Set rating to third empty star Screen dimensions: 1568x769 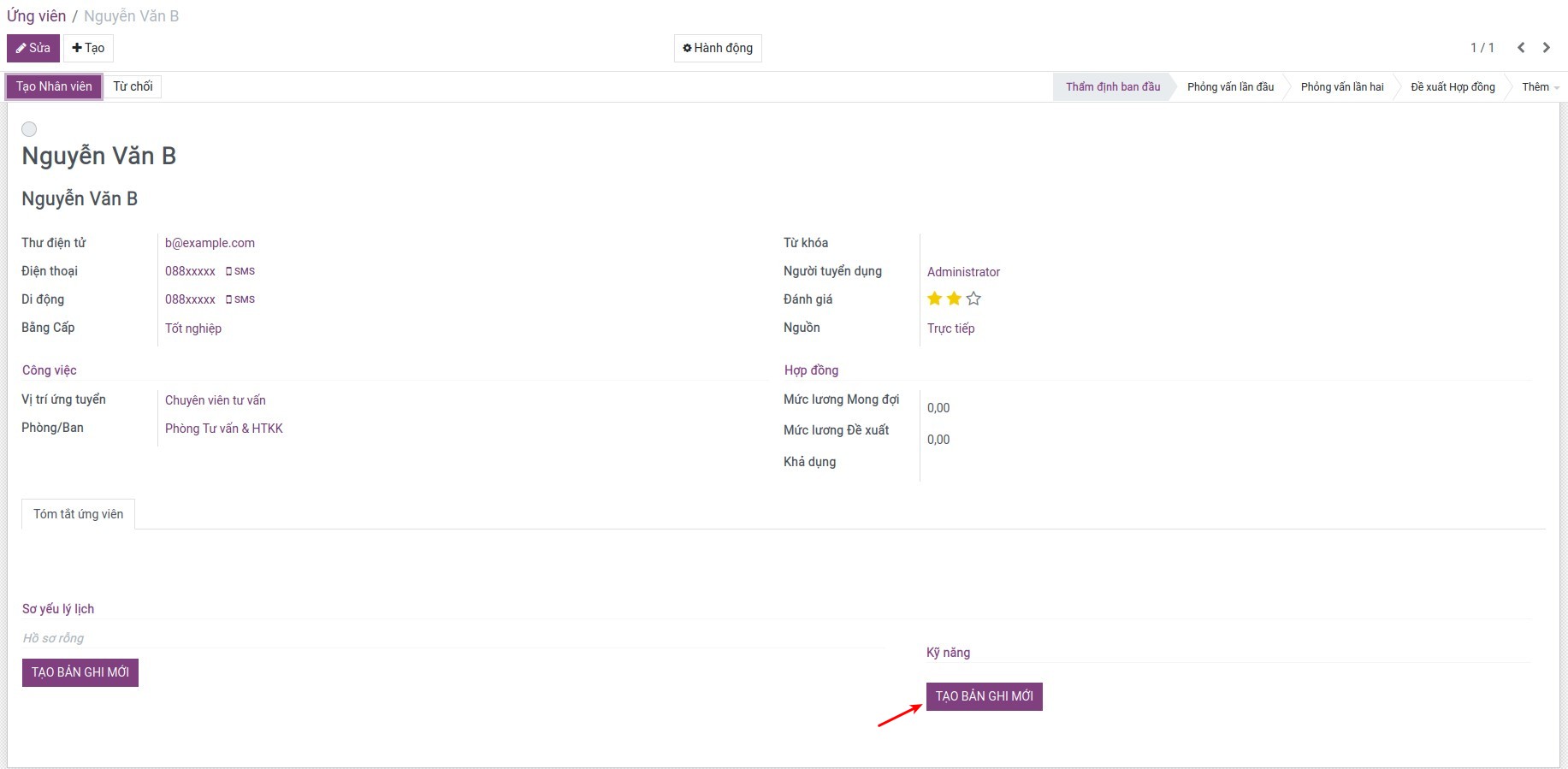pyautogui.click(x=973, y=299)
